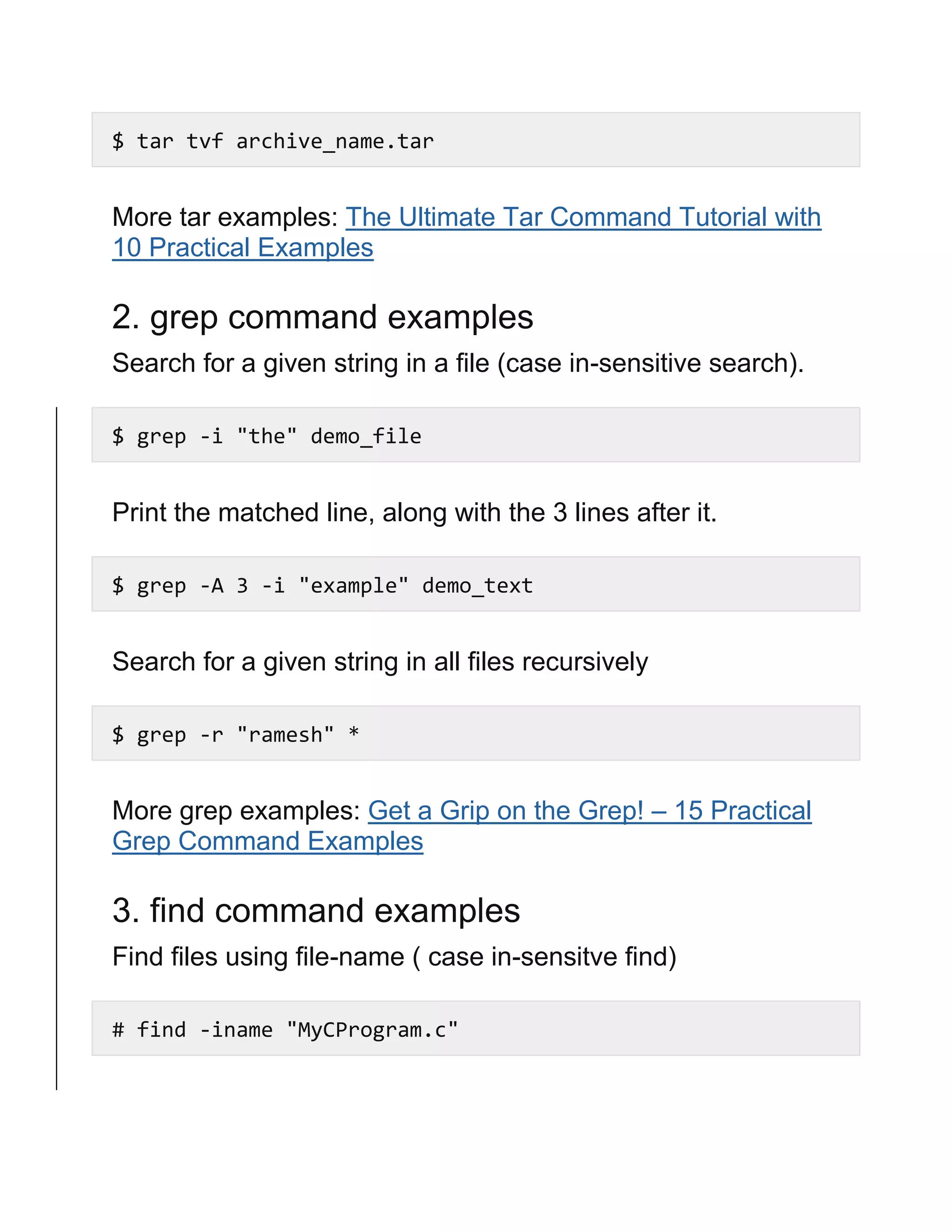This screenshot has height=1232, width=952.
Task: Click the grep -A 3 -i code block
Action: pos(475,584)
